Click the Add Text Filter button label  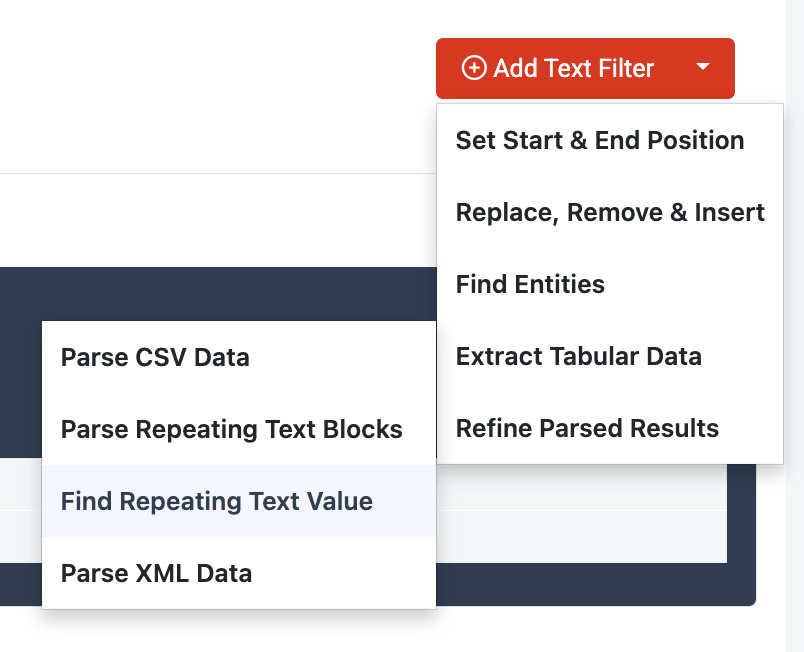(x=573, y=68)
